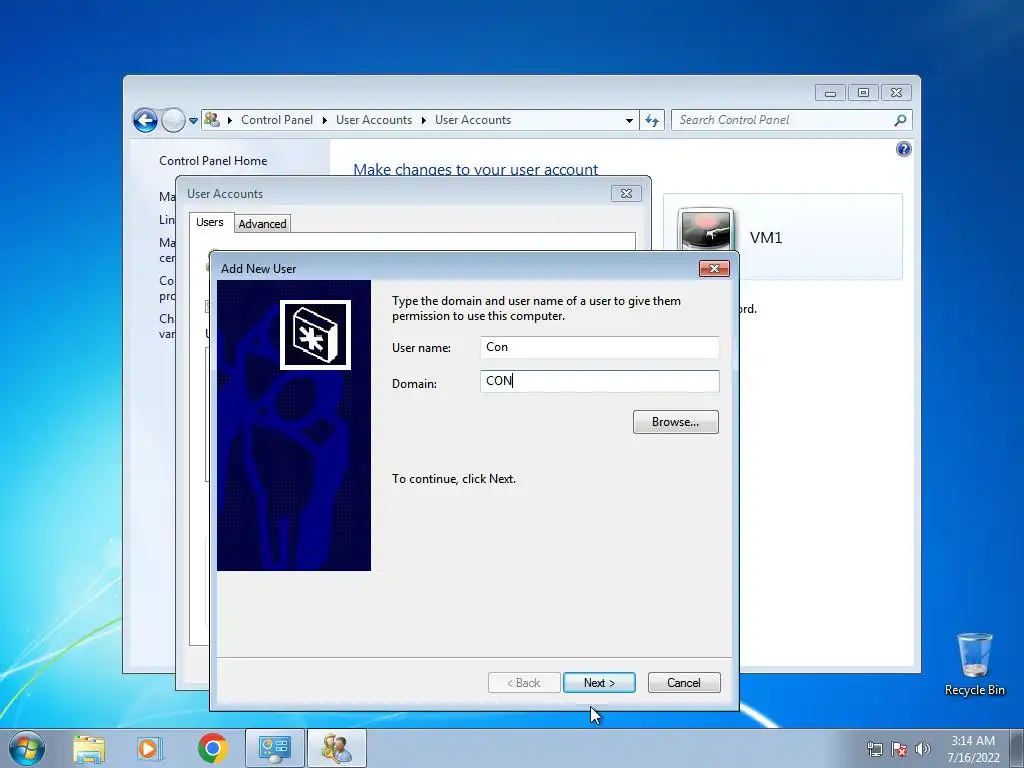Open Control Panel Home link

[213, 161]
